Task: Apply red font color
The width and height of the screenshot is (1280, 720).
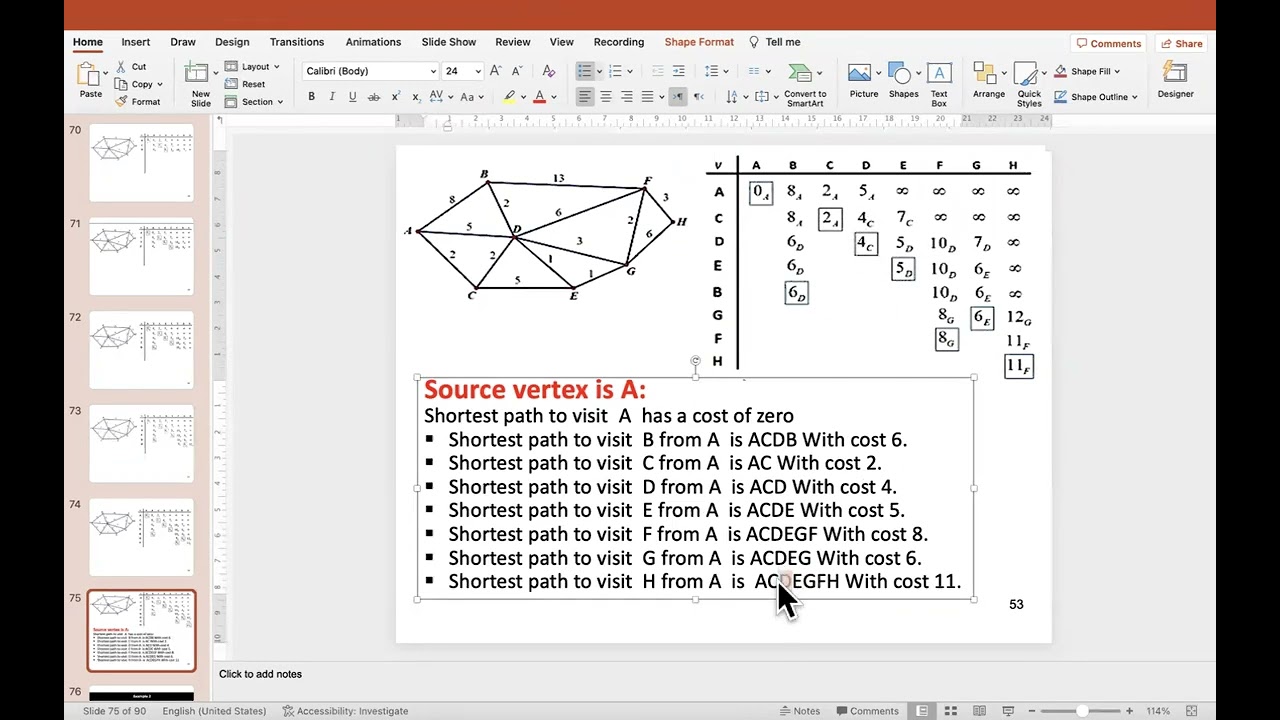Action: pyautogui.click(x=539, y=97)
